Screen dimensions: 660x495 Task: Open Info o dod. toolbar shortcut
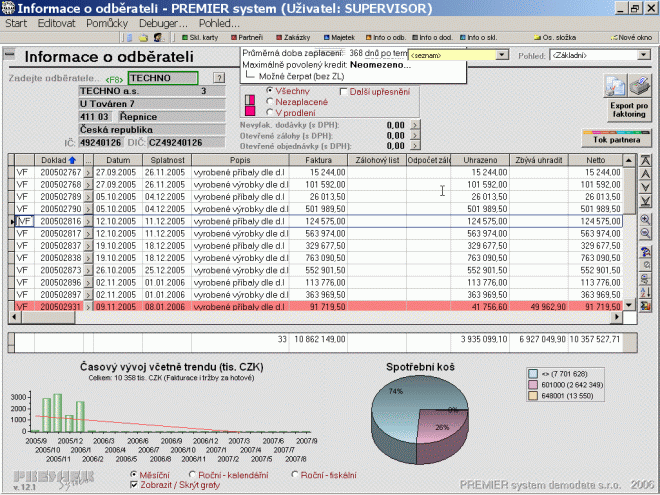pos(432,37)
